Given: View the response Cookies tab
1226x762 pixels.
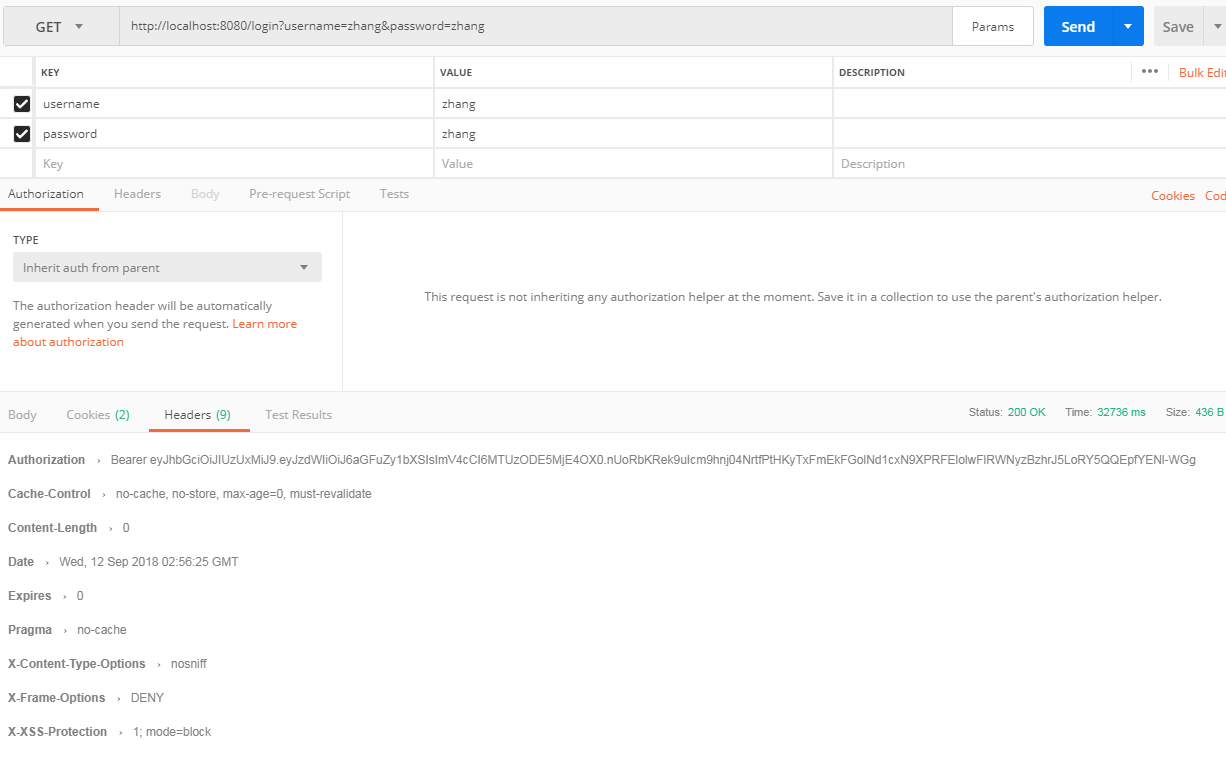Looking at the screenshot, I should [x=97, y=414].
